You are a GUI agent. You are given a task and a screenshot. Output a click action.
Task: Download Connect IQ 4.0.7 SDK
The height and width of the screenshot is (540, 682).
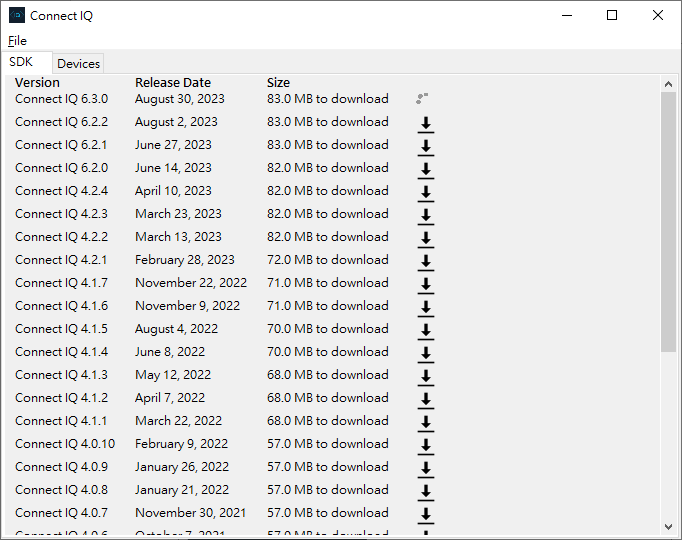pyautogui.click(x=426, y=516)
